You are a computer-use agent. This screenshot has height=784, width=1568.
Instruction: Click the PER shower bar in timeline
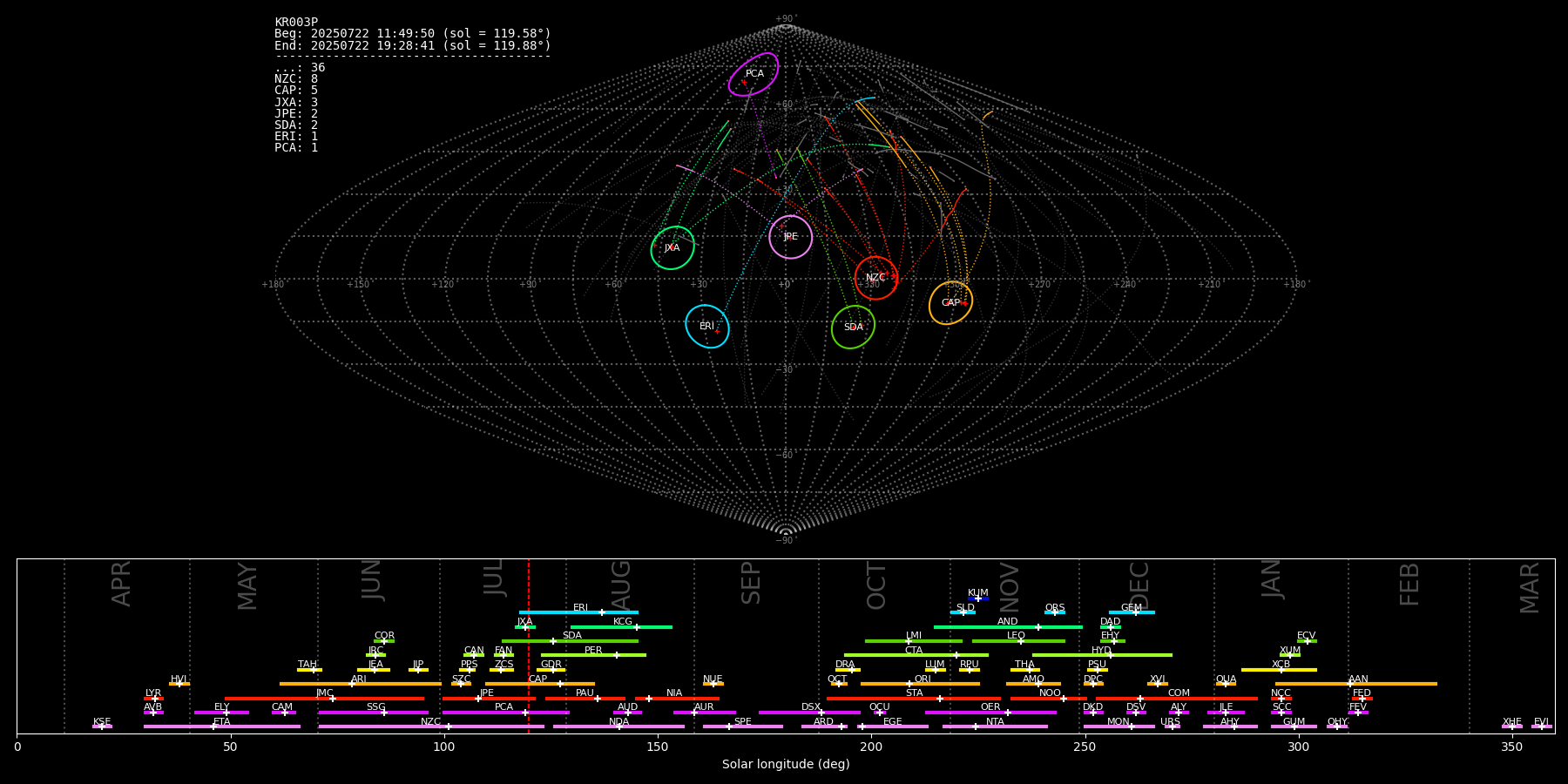(x=593, y=655)
